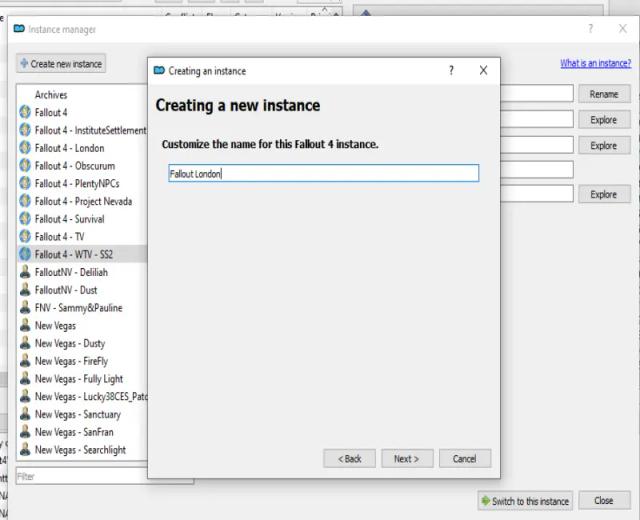
Task: Click the lowest Explore button on the right
Action: 604,194
